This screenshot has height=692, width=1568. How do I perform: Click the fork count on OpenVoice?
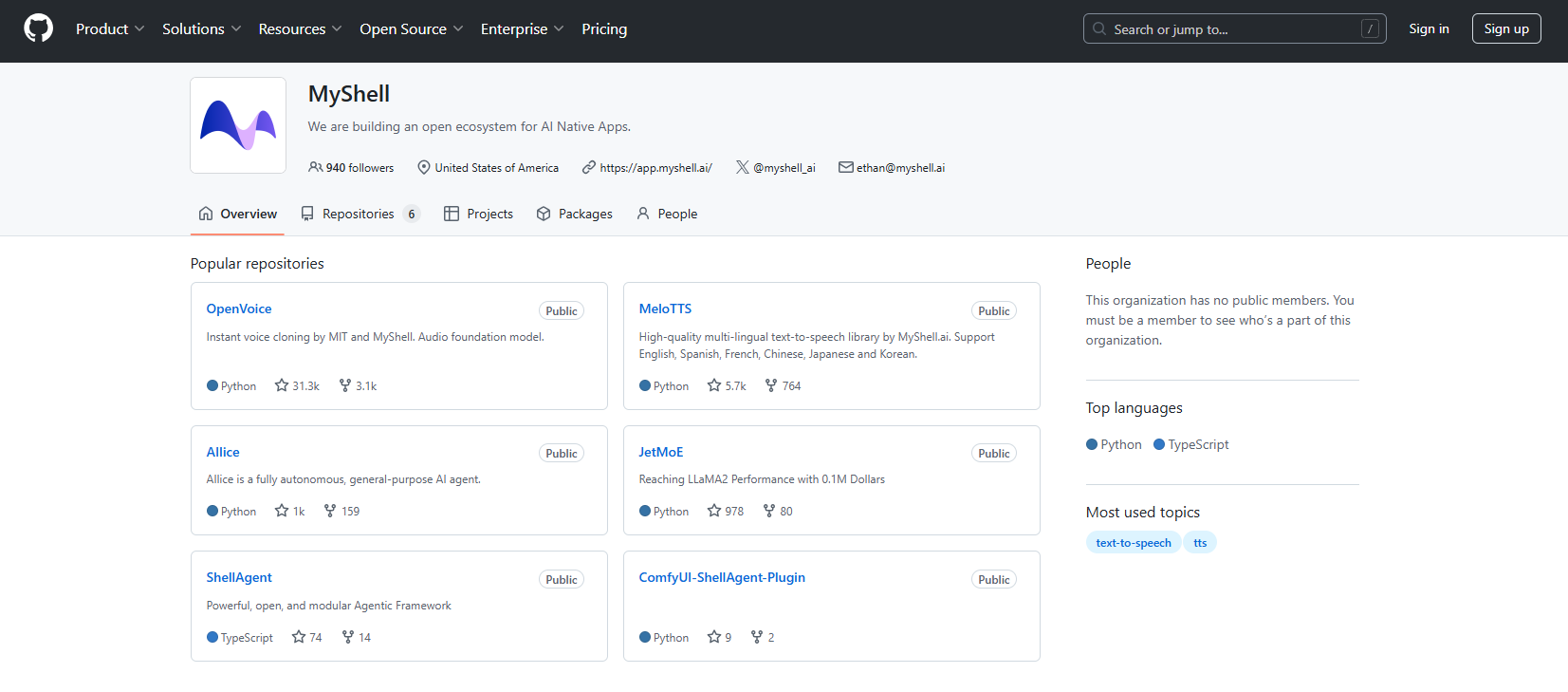pos(358,385)
